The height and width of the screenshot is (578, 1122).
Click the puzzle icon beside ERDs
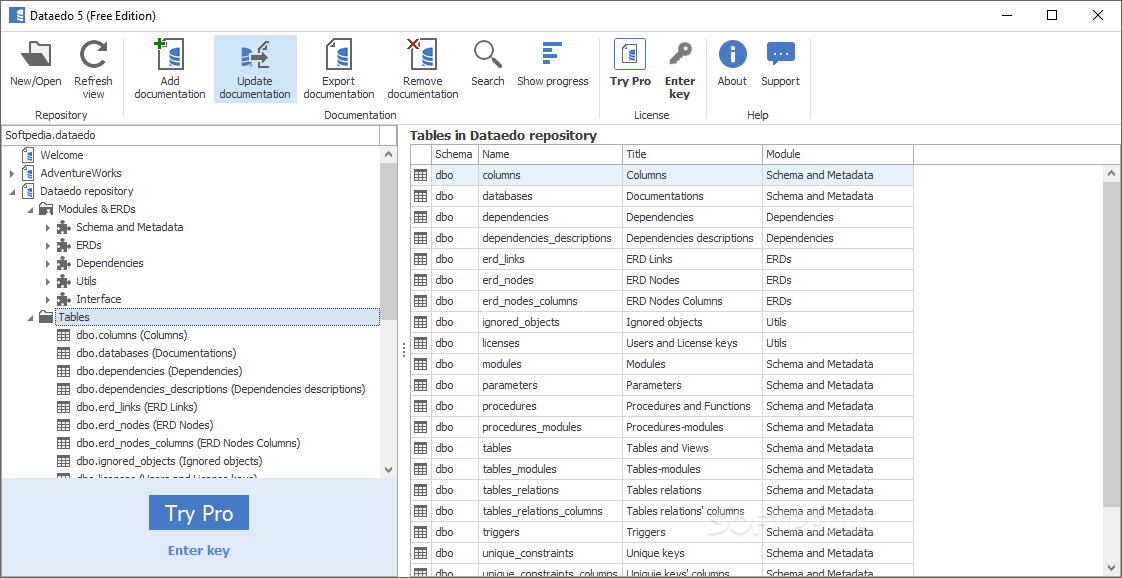tap(64, 245)
